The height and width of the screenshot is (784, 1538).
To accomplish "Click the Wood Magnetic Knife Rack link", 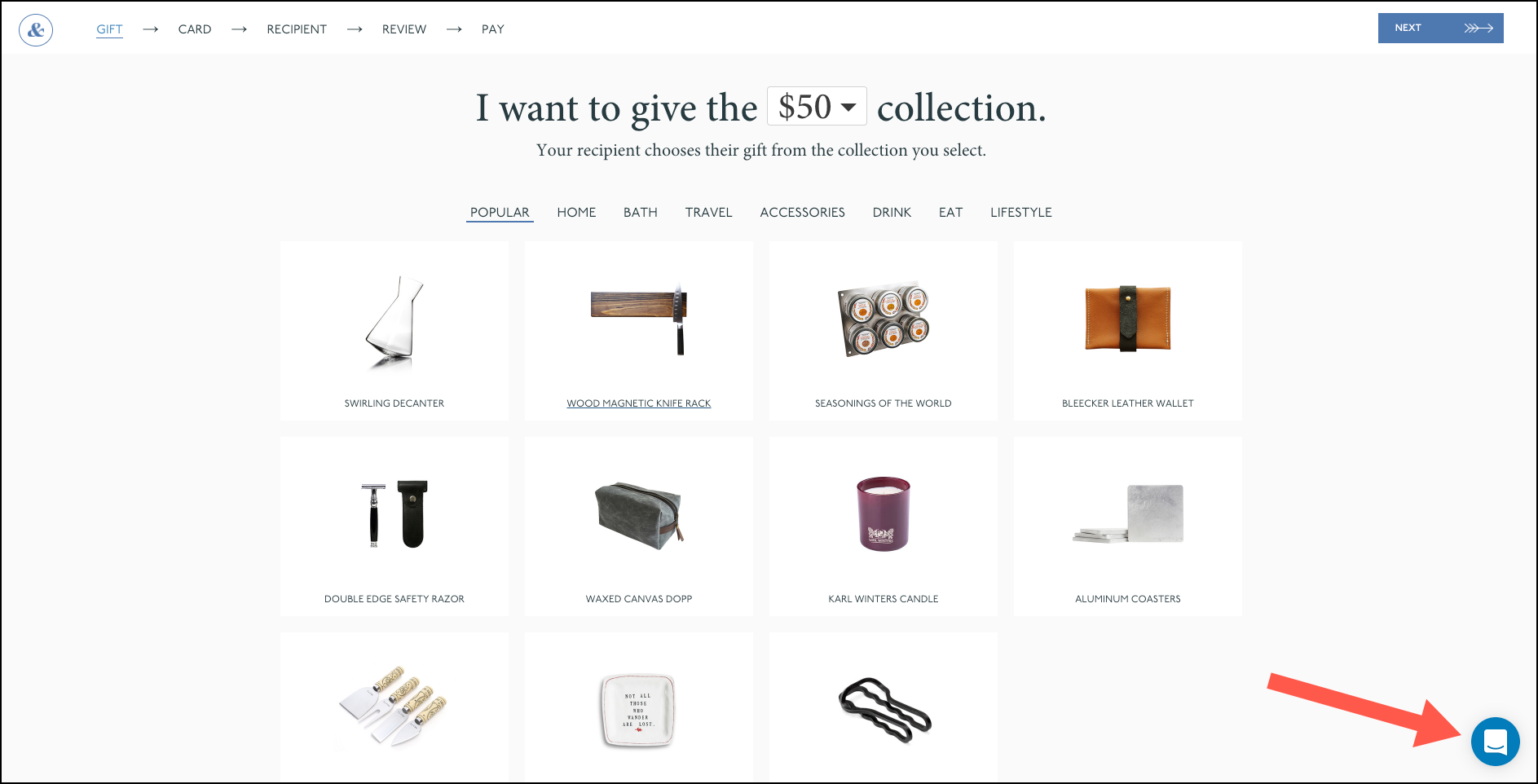I will [x=639, y=403].
